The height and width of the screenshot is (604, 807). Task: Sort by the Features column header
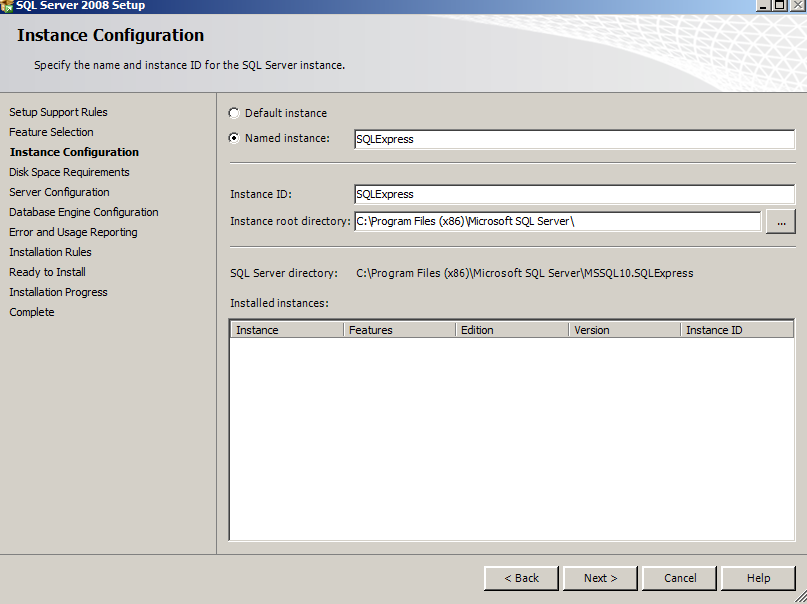tap(400, 330)
